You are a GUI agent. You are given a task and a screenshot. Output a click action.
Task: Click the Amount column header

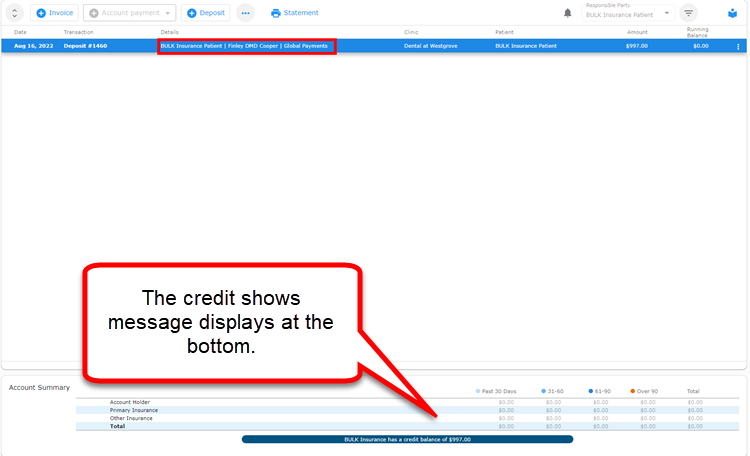coord(637,32)
